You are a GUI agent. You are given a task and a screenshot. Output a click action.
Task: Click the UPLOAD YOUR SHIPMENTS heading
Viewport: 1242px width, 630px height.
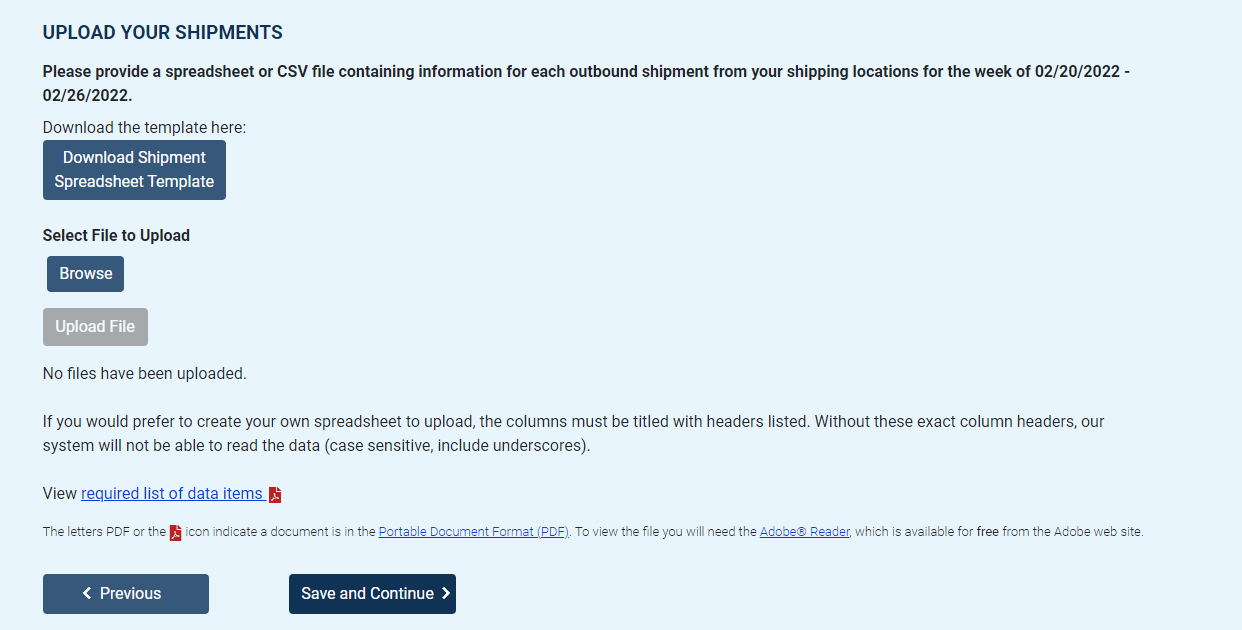coord(162,33)
